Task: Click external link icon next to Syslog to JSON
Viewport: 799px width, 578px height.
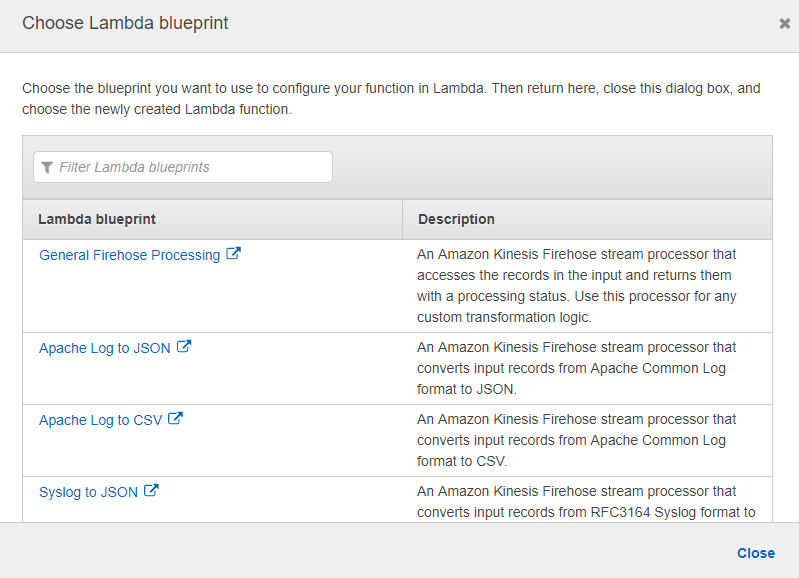Action: (x=151, y=490)
